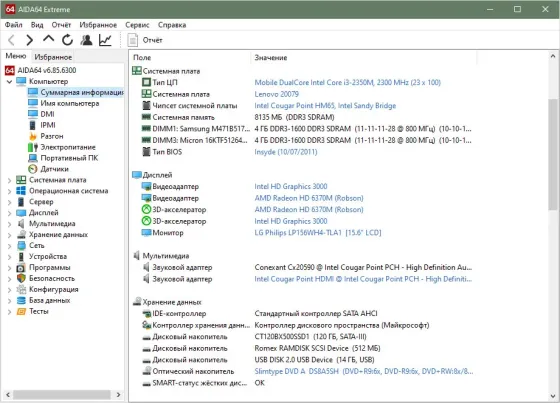Collapse the Компьютер tree node
The image size is (560, 403).
coord(9,81)
